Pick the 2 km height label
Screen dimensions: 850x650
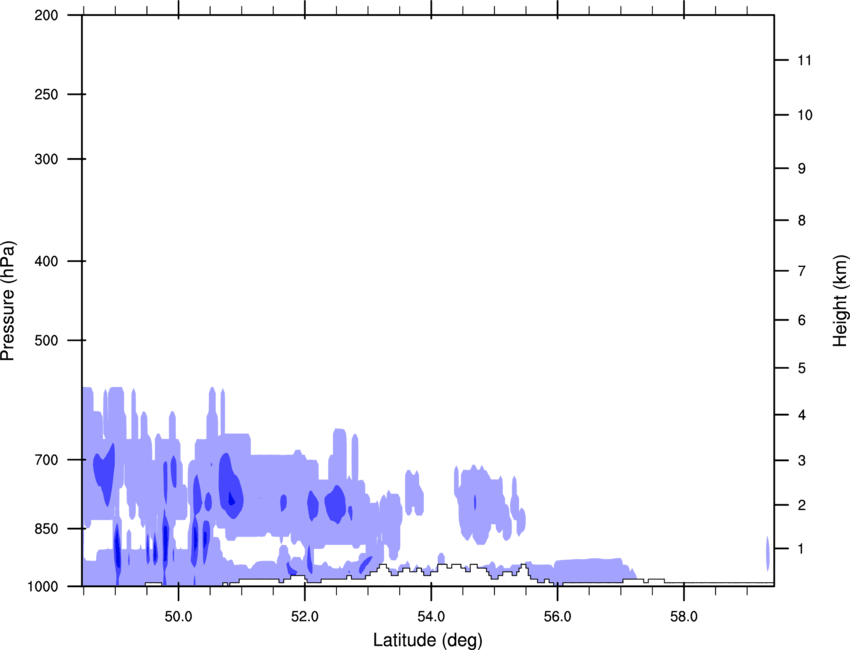point(802,505)
